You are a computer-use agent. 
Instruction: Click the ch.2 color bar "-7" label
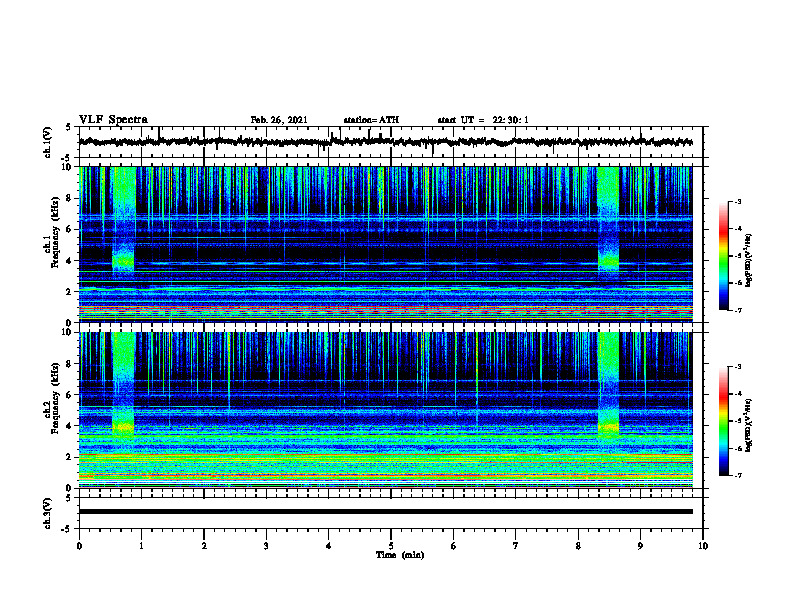(738, 475)
